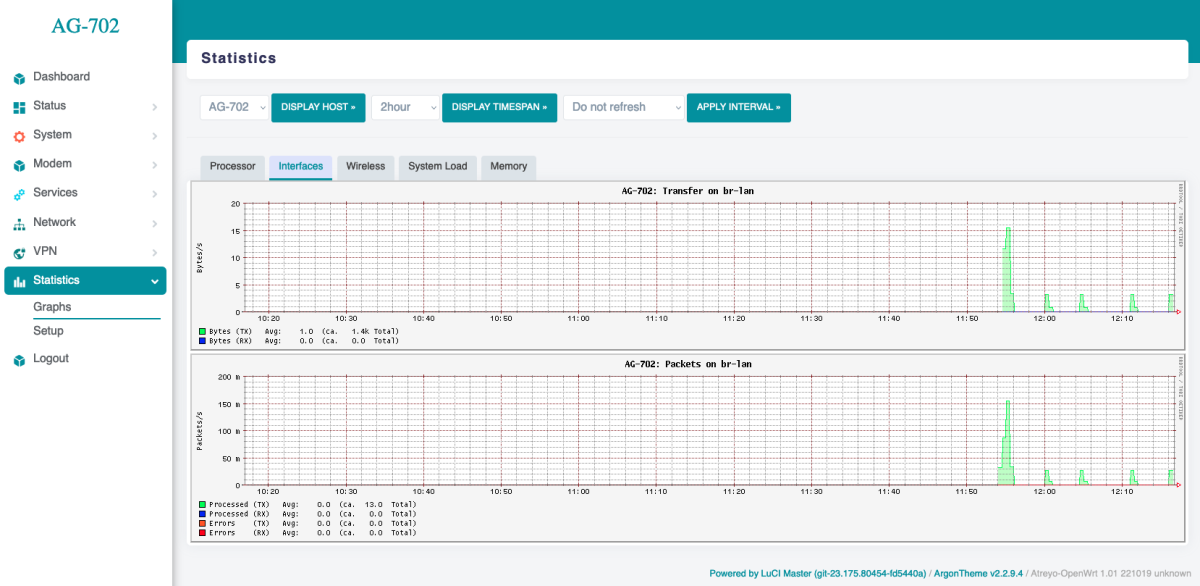The height and width of the screenshot is (586, 1200).
Task: Click the blue Processed (RX) legend swatch
Action: (x=202, y=514)
